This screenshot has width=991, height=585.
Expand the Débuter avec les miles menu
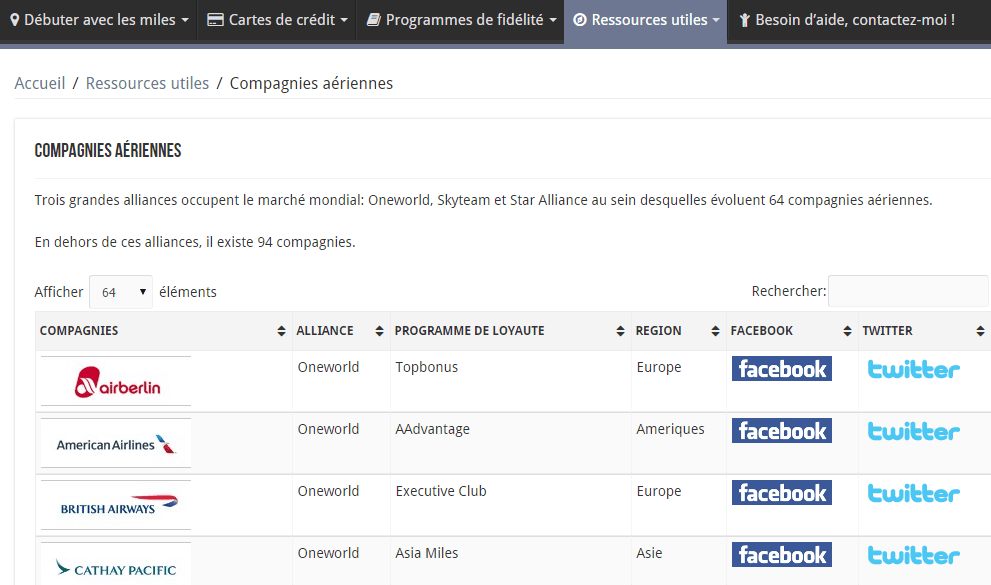click(x=98, y=20)
